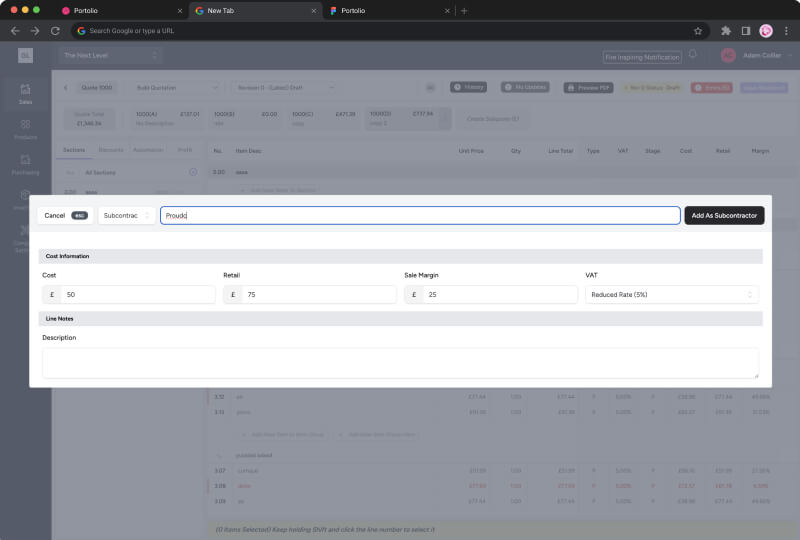Image resolution: width=800 pixels, height=540 pixels.
Task: Open the Purchasing sidebar icon
Action: point(25,163)
